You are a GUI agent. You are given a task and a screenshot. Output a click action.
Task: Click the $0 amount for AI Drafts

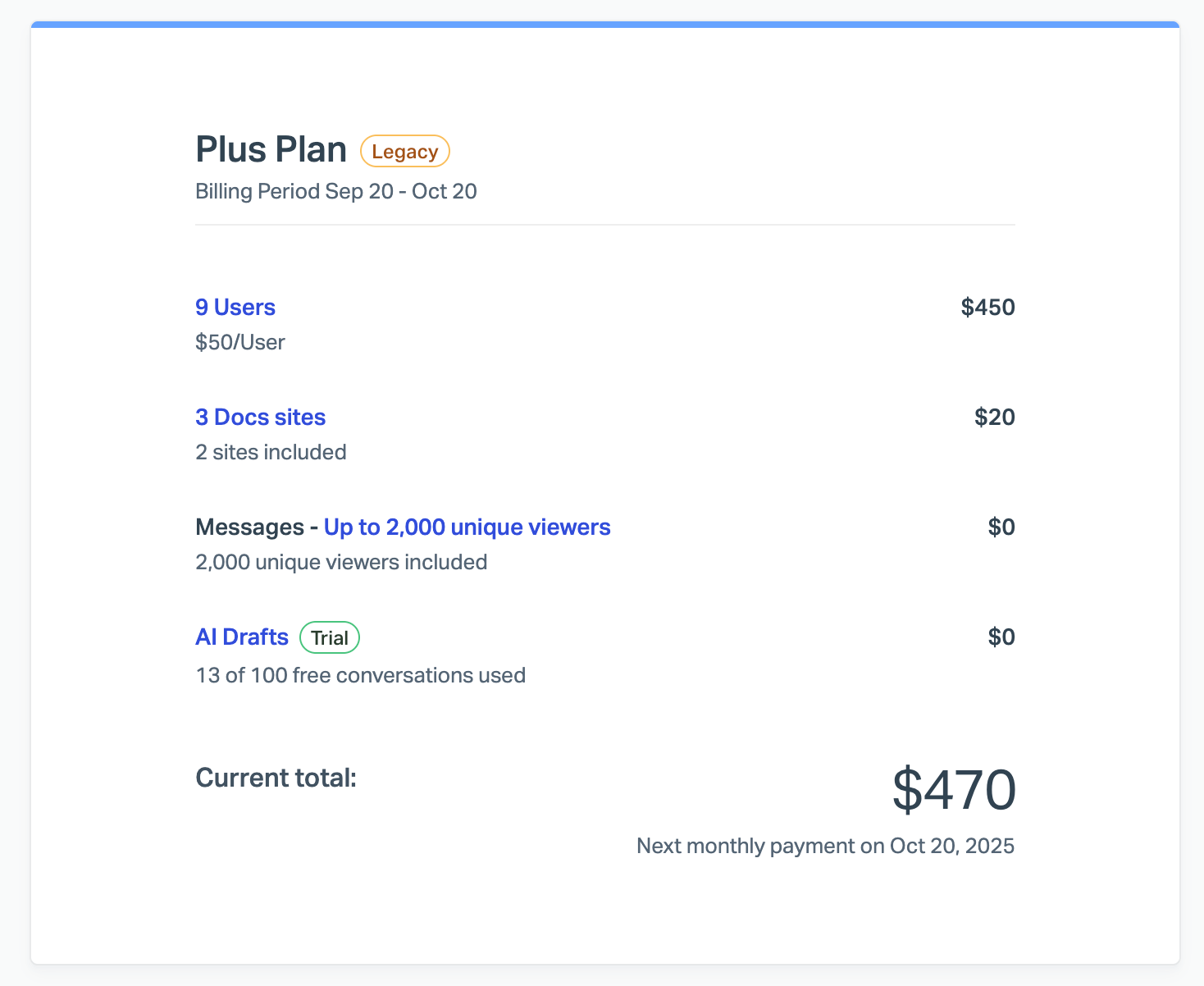click(1001, 637)
